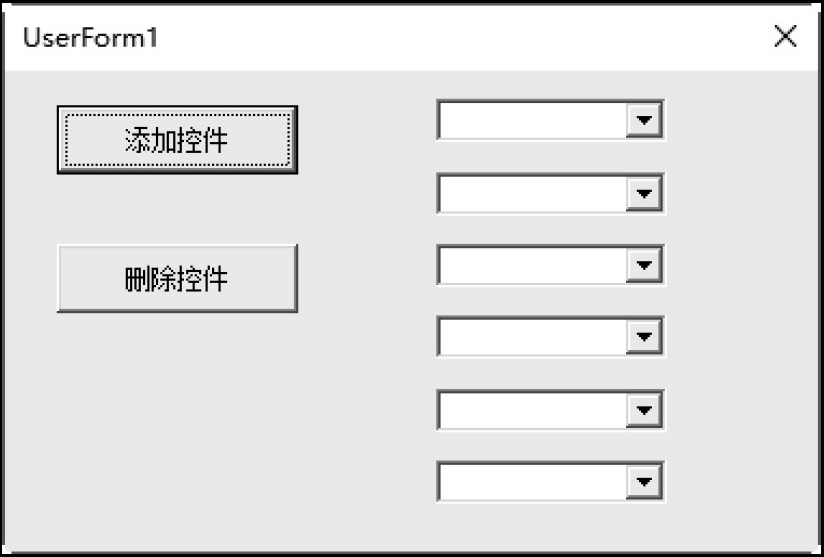Focus the text field of the first combo box
Image resolution: width=824 pixels, height=557 pixels.
click(532, 121)
